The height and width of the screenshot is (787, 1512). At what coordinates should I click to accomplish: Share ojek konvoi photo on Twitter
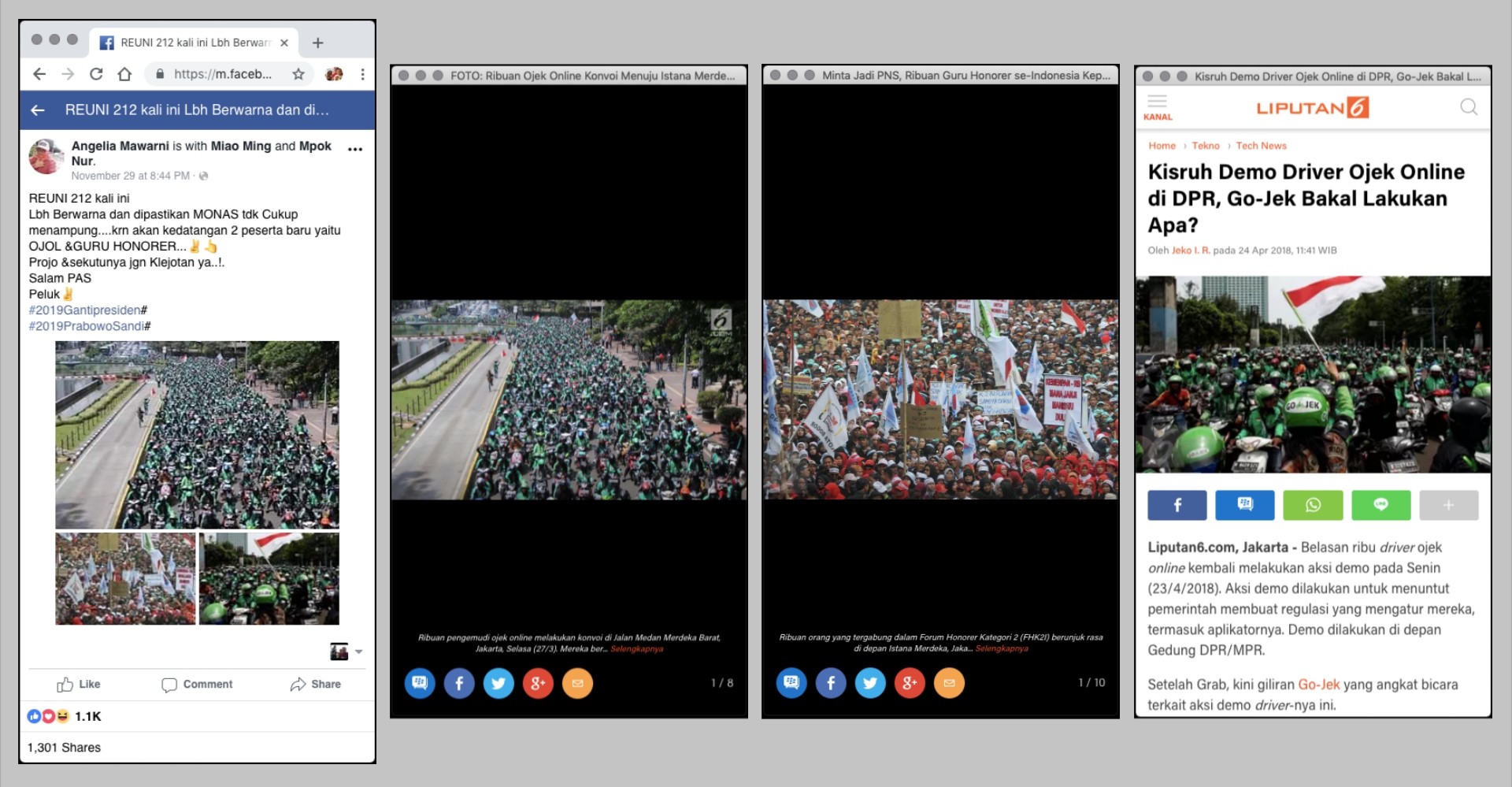pyautogui.click(x=498, y=683)
